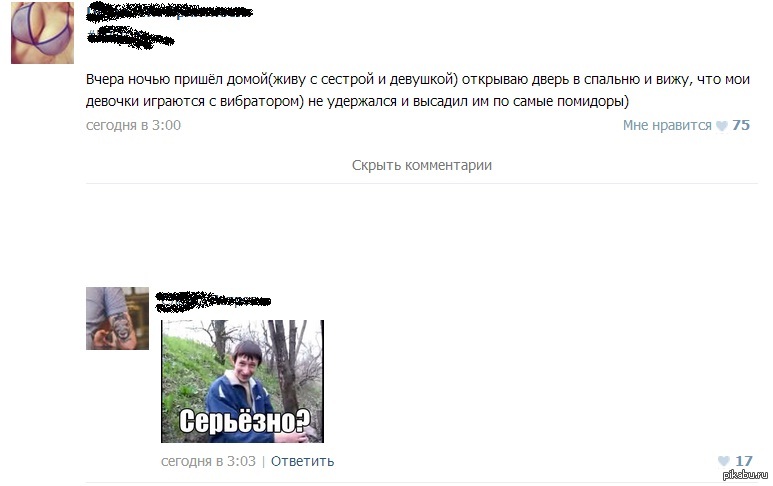This screenshot has height=486, width=773.
Task: Click the heart icon beside 17 likes
Action: (723, 461)
